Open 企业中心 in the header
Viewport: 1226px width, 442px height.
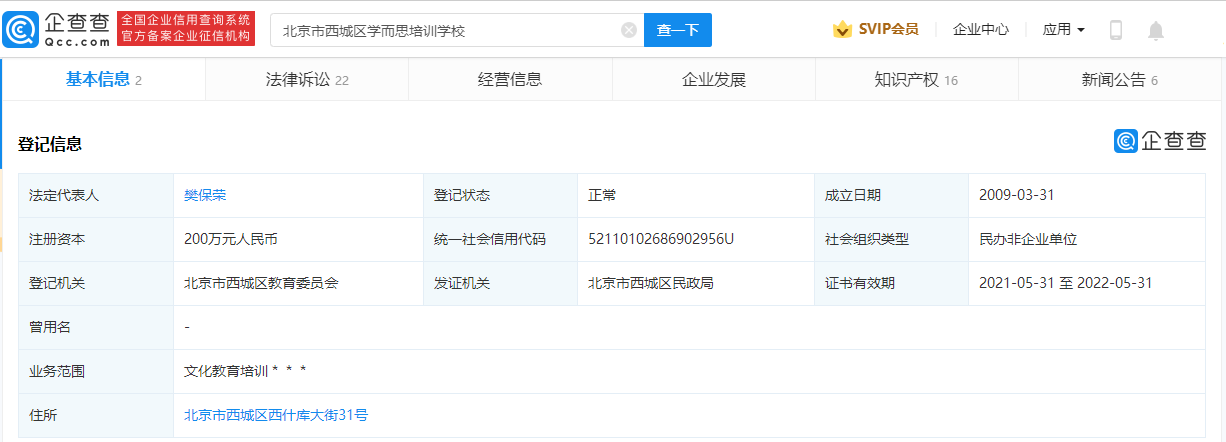tap(981, 30)
